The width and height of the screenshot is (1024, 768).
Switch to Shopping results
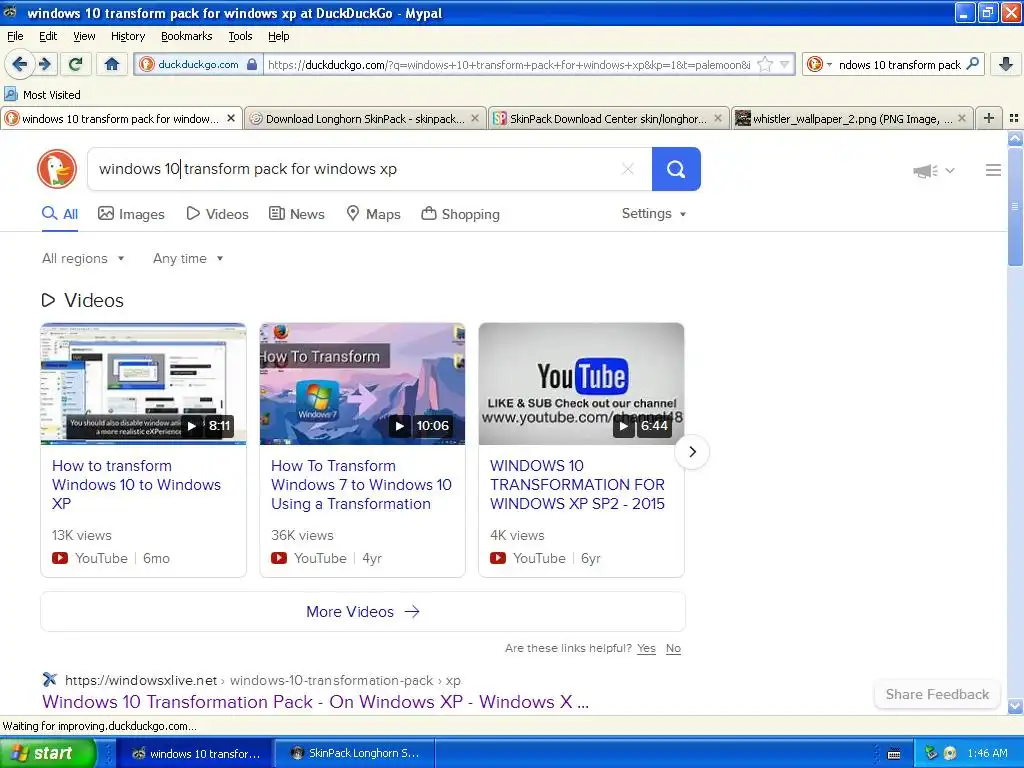click(460, 214)
